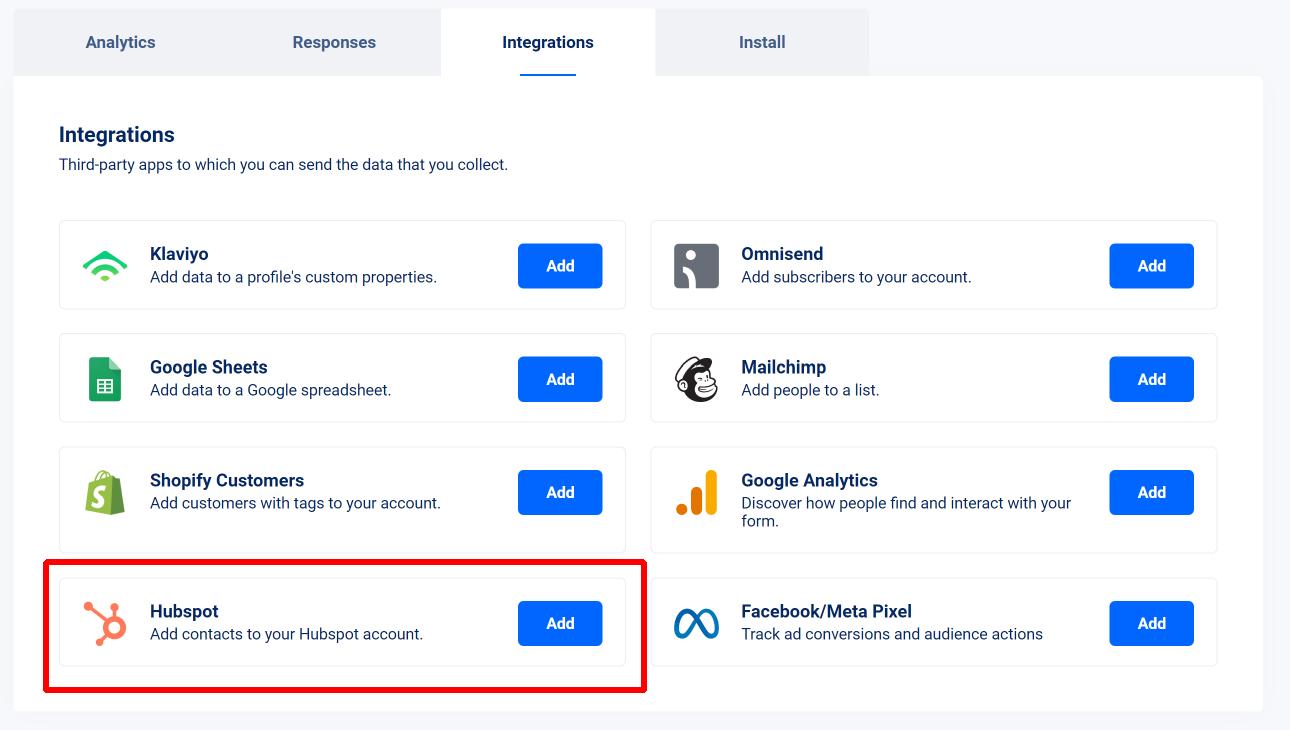Click the Shopify shopping bag icon
1290x730 pixels.
click(x=105, y=492)
